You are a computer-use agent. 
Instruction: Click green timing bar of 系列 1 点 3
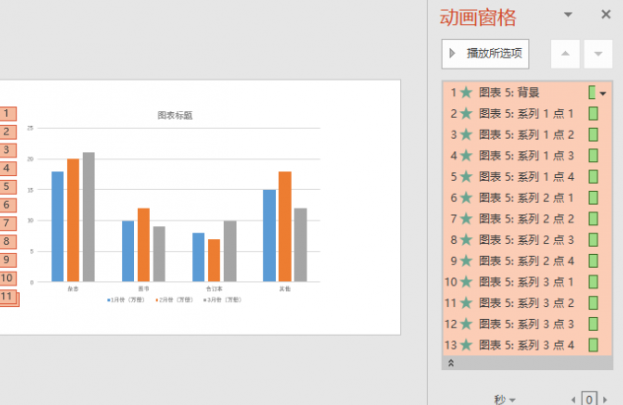click(x=592, y=156)
